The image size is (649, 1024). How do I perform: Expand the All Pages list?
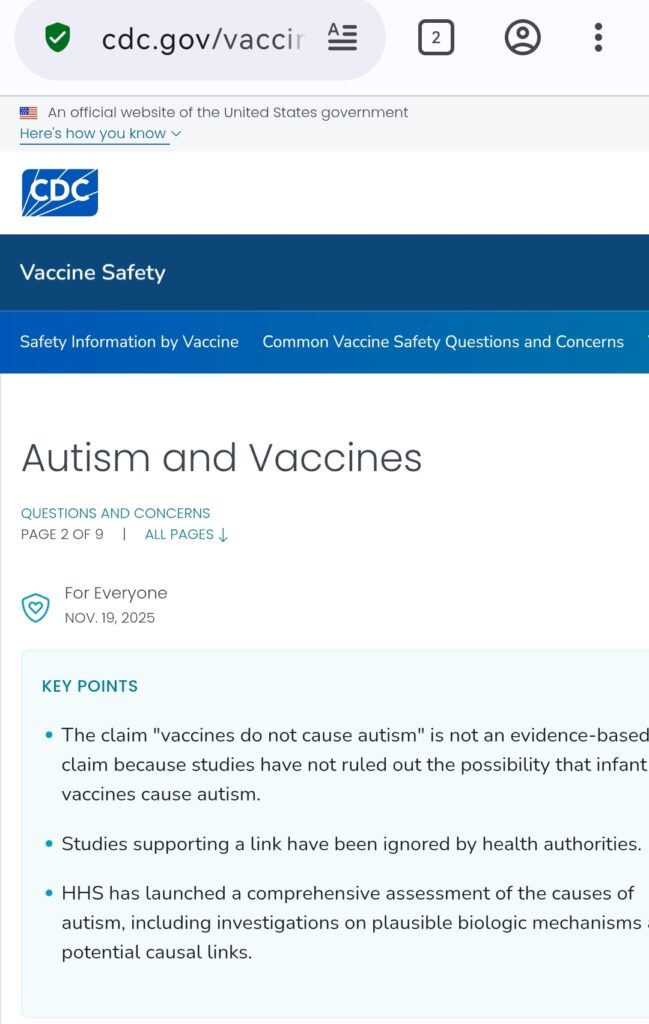pos(187,534)
